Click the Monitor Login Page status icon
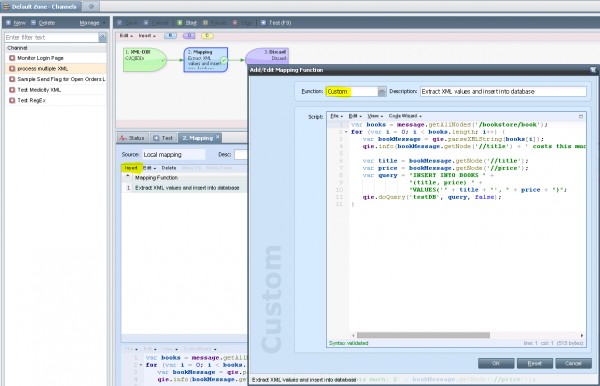The width and height of the screenshot is (600, 386). click(x=12, y=58)
